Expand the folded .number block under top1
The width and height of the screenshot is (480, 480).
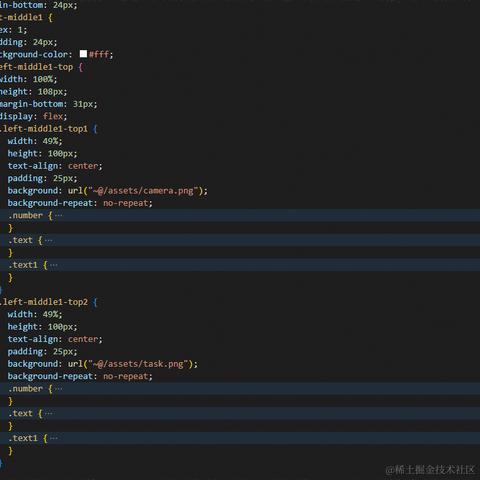tap(58, 216)
